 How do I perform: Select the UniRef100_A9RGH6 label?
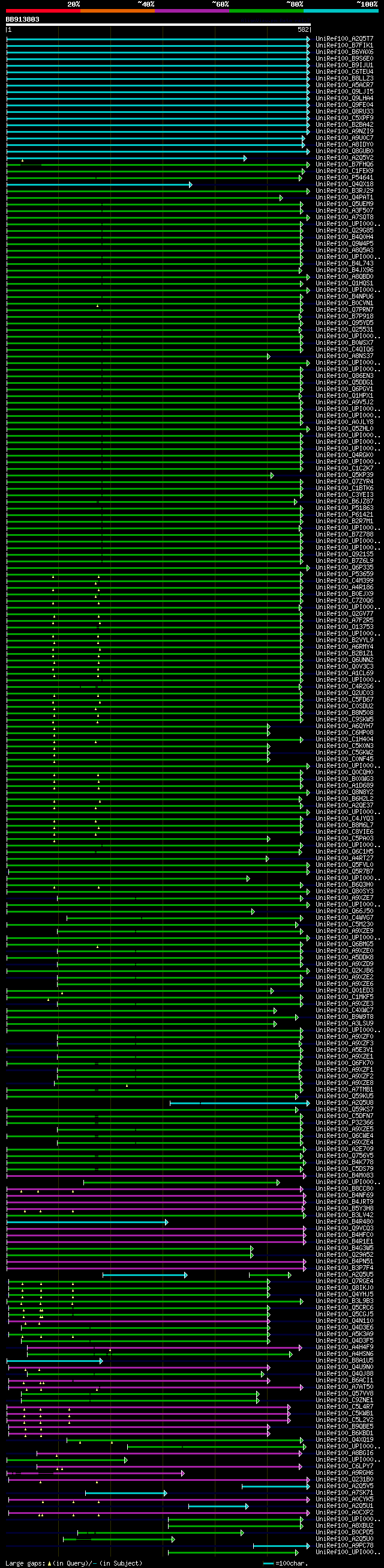coord(344,1473)
